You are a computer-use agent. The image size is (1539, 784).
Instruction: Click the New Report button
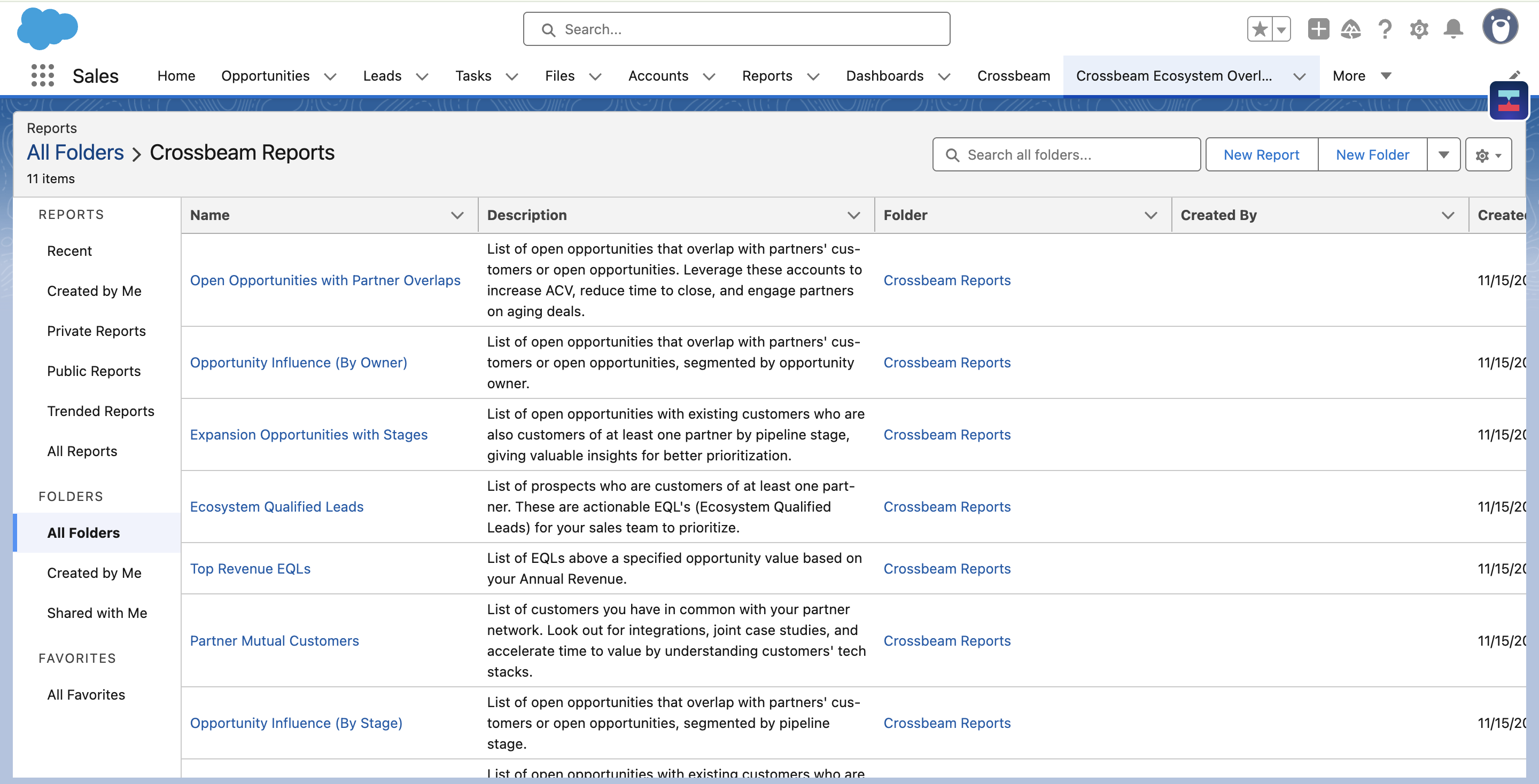(x=1261, y=155)
